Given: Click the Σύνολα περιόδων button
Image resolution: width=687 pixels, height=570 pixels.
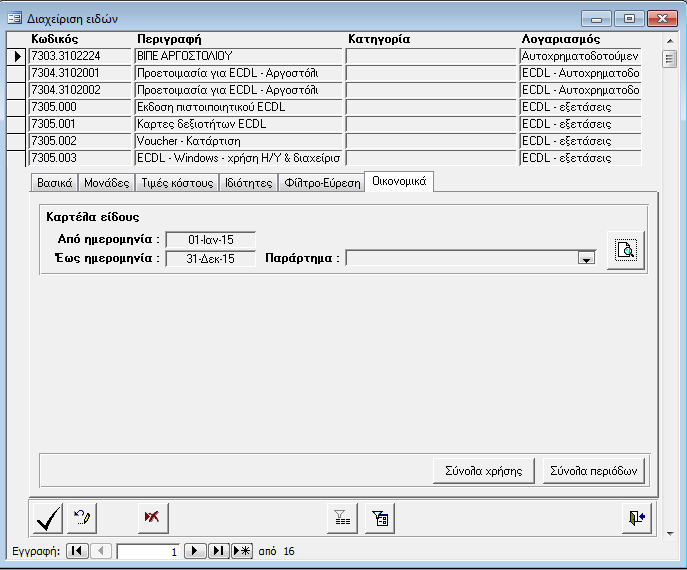Looking at the screenshot, I should (592, 470).
